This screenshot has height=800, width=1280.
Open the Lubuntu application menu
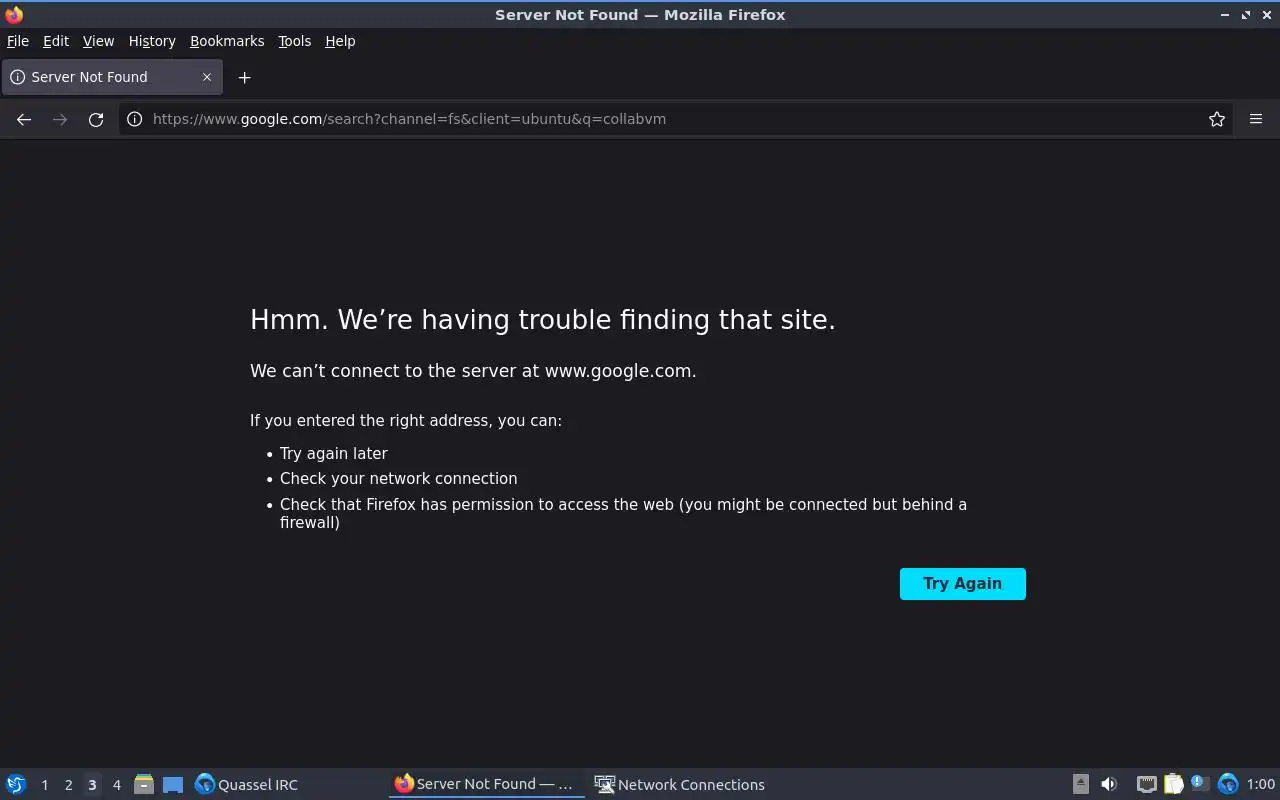click(x=16, y=785)
